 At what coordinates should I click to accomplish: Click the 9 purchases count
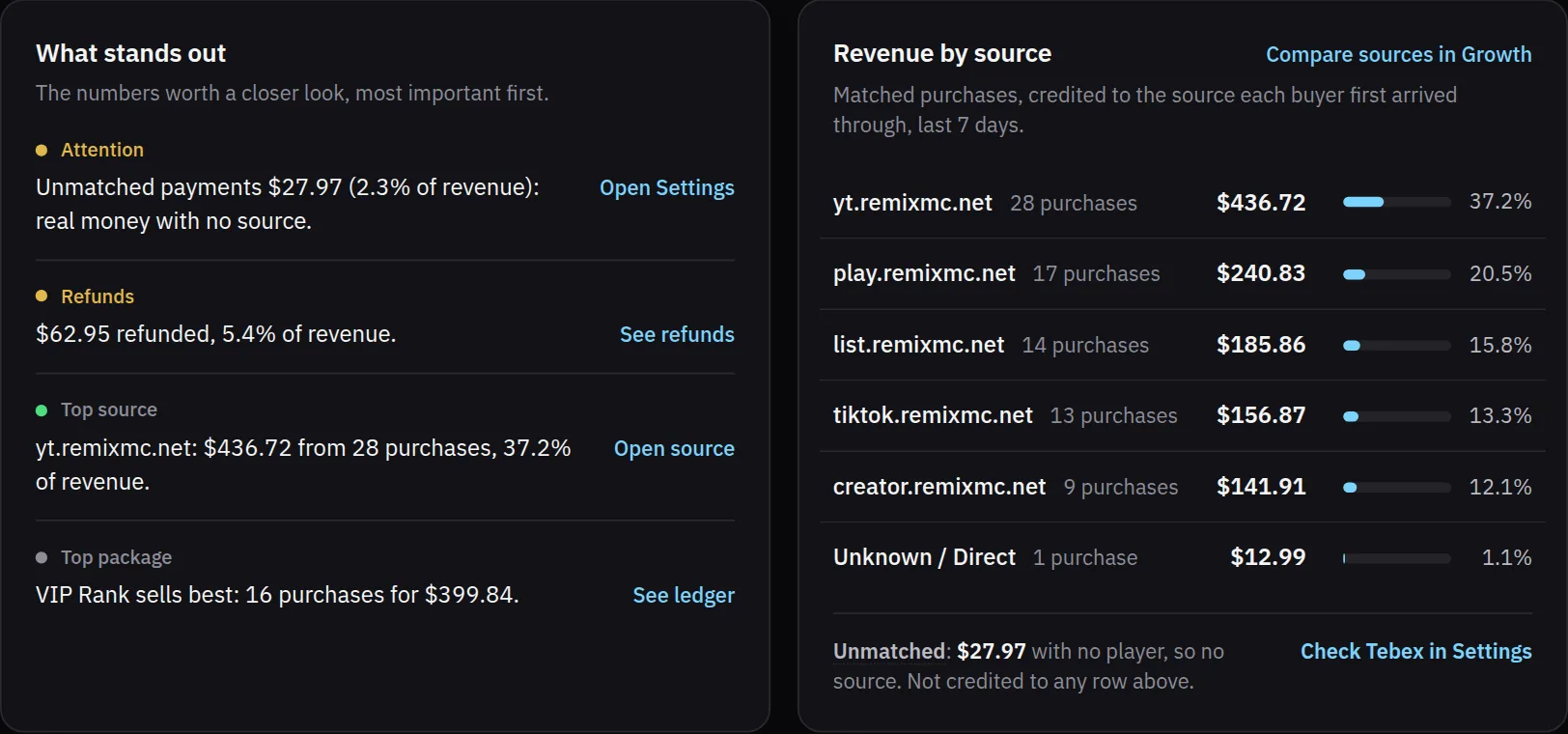(1121, 488)
